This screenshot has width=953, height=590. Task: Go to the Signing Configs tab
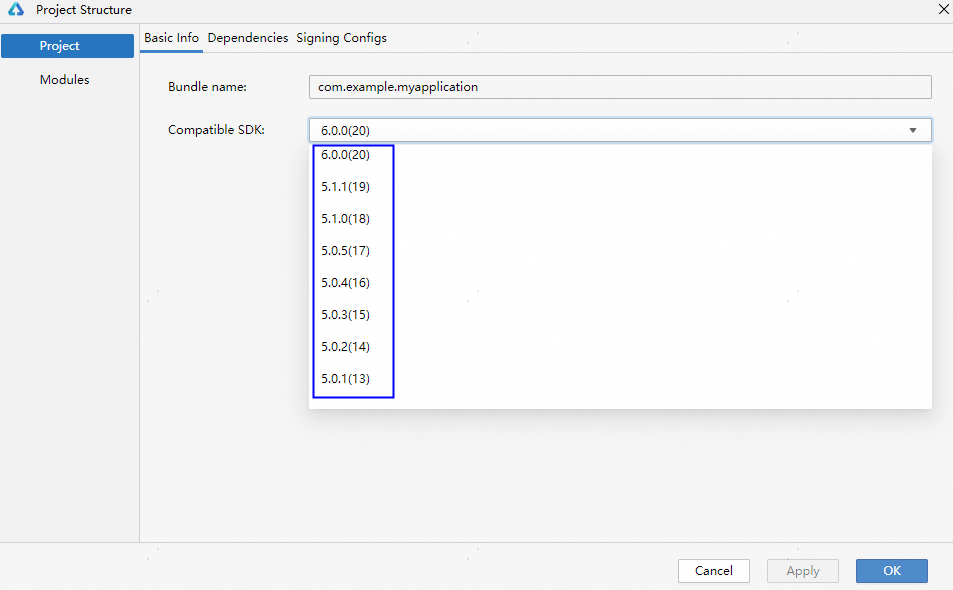point(341,38)
